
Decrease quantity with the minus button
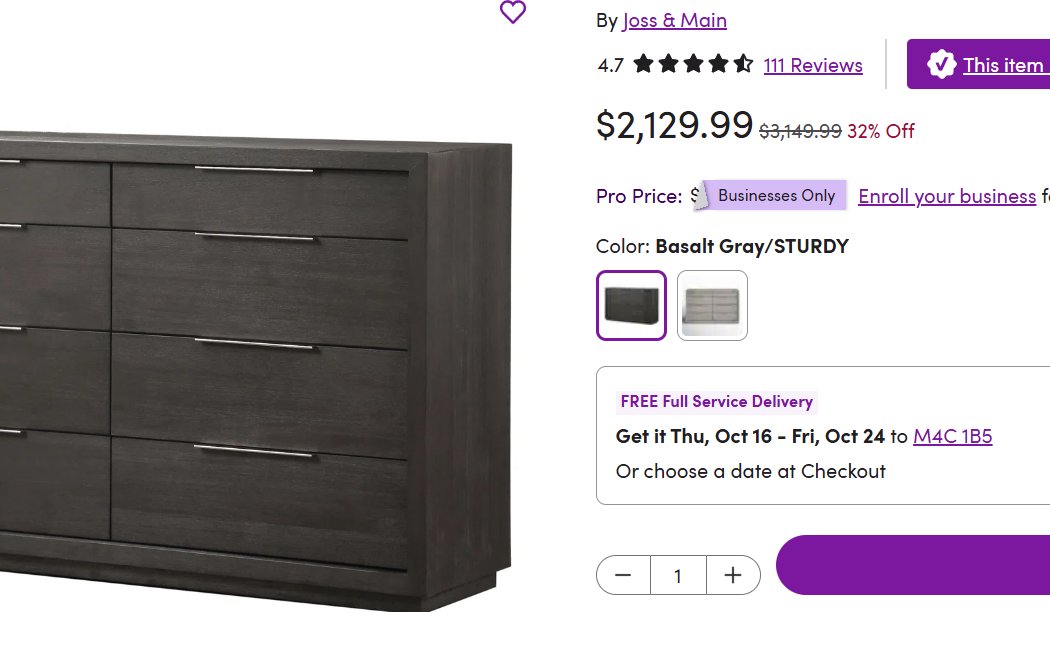point(623,575)
